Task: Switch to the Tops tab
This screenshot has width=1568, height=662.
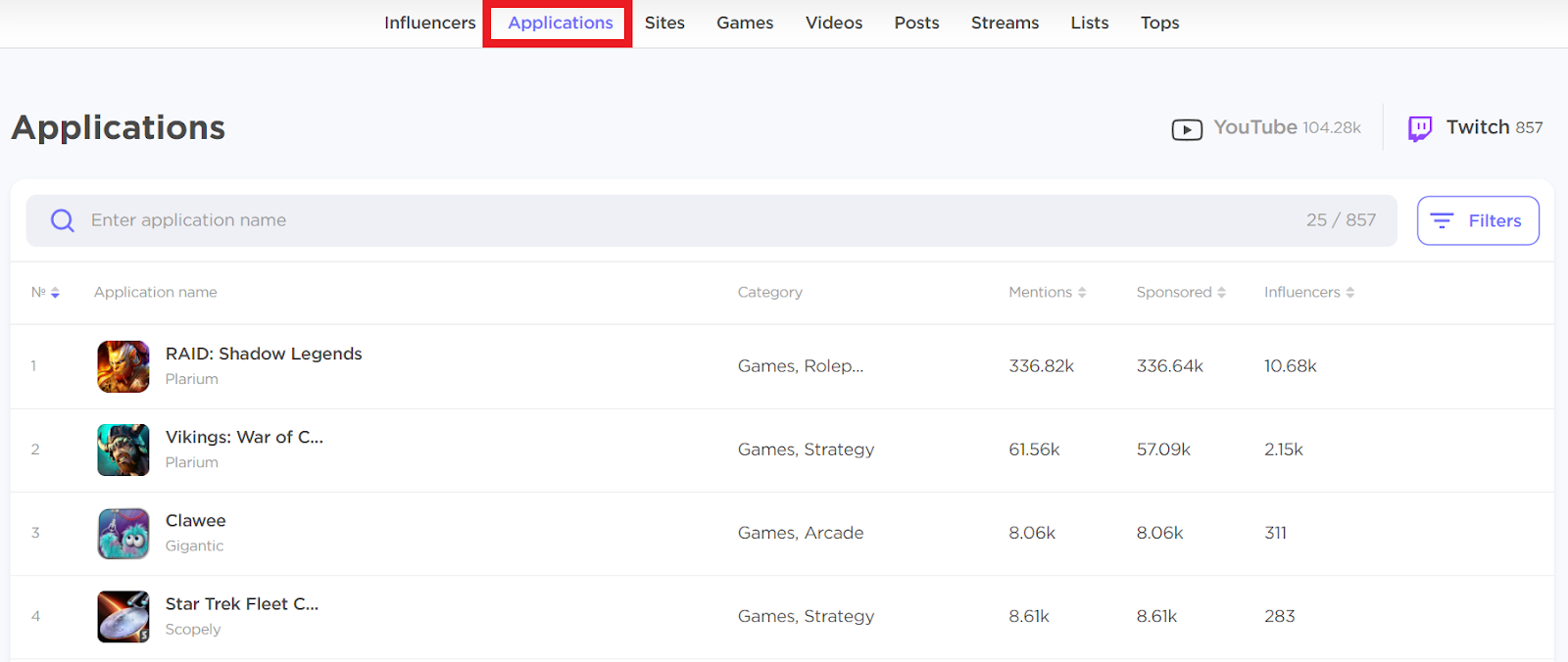Action: pos(1159,23)
